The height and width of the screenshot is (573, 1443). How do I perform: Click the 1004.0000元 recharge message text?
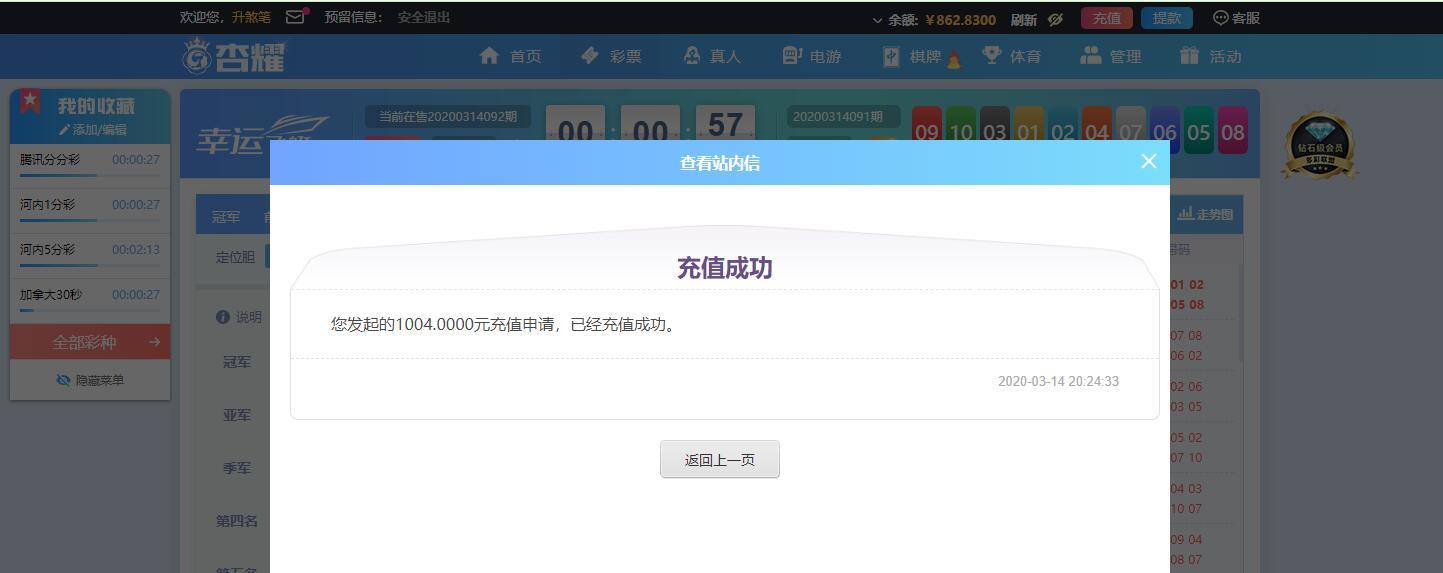[503, 325]
